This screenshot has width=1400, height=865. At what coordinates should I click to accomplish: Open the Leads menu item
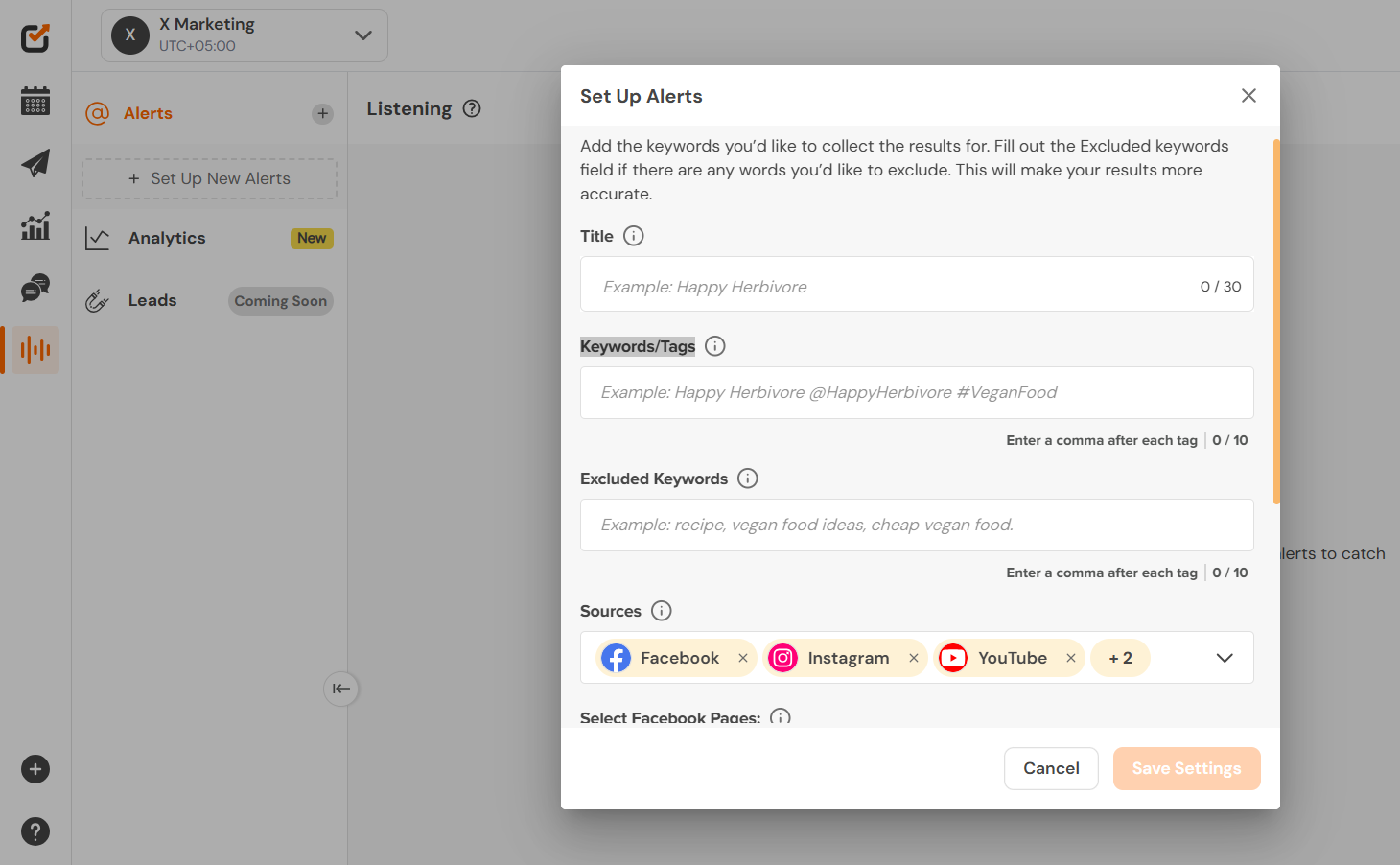click(152, 300)
